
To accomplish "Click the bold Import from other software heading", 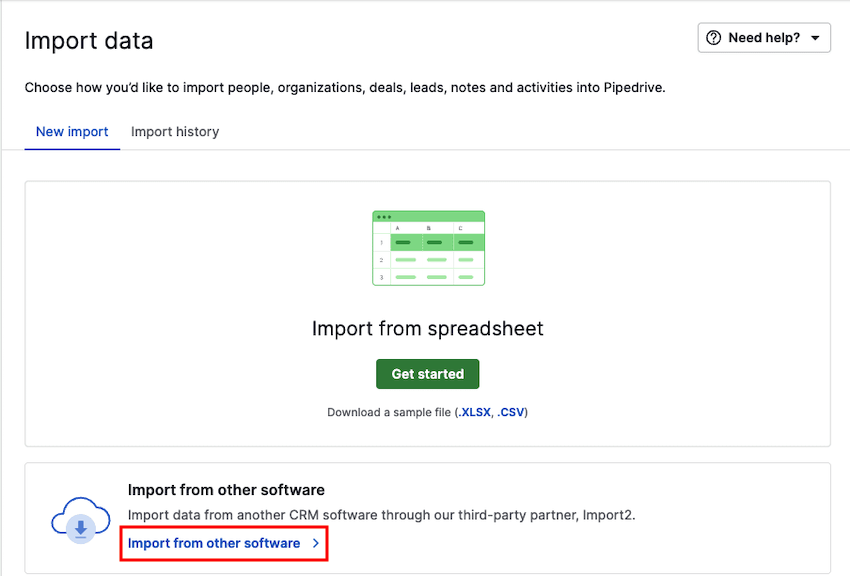I will 226,490.
